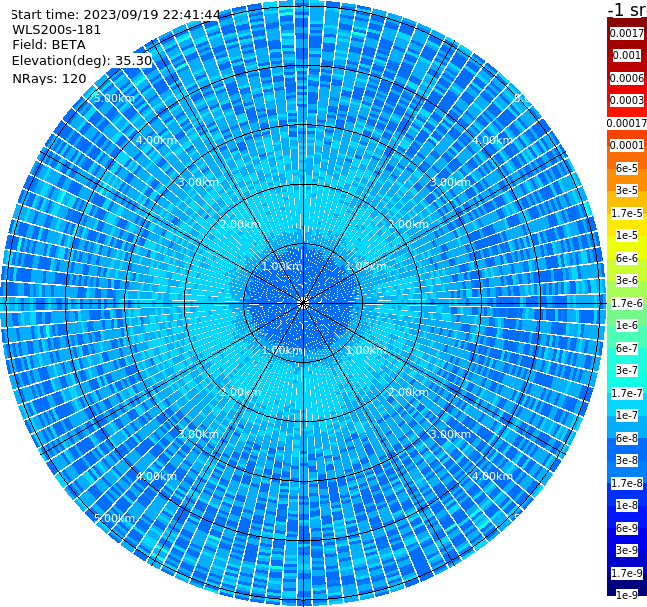Select the 3e-6 colorbar tick label
The height and width of the screenshot is (607, 647).
(x=627, y=280)
